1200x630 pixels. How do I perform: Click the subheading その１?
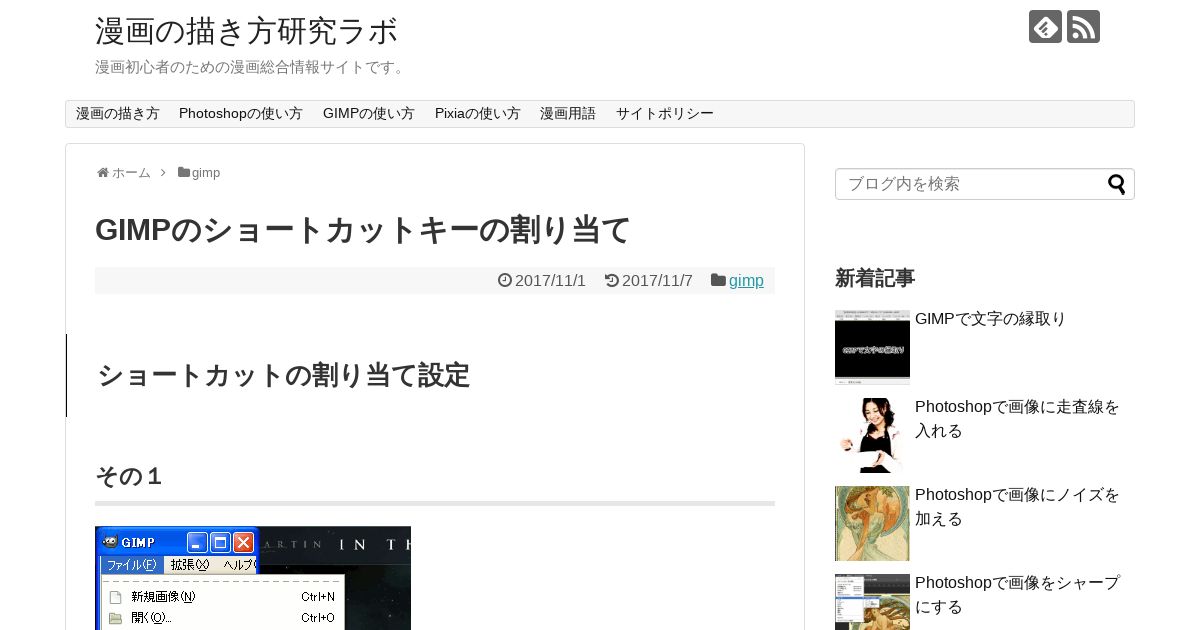point(129,477)
